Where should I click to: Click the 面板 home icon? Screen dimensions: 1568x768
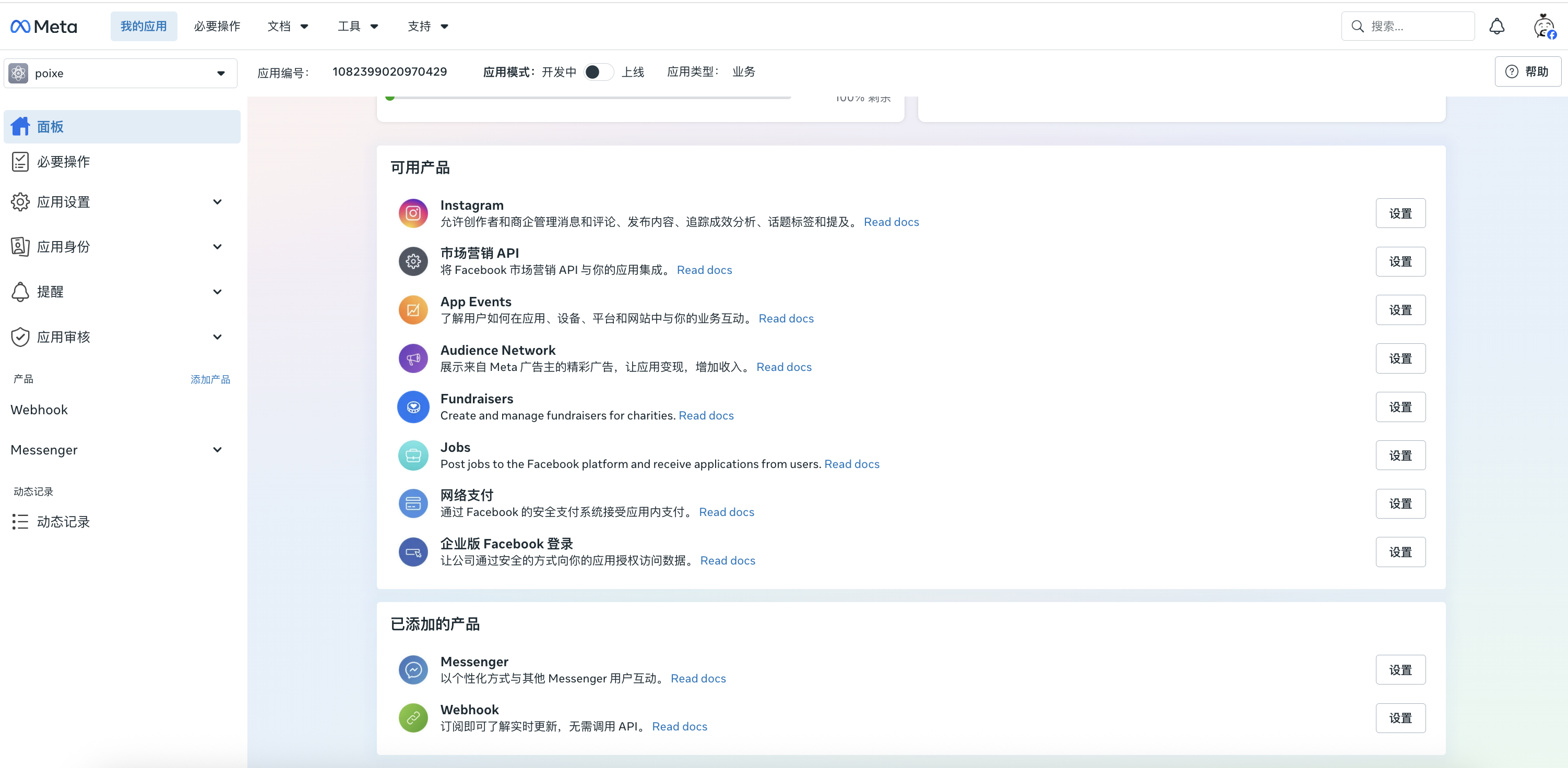pyautogui.click(x=20, y=127)
